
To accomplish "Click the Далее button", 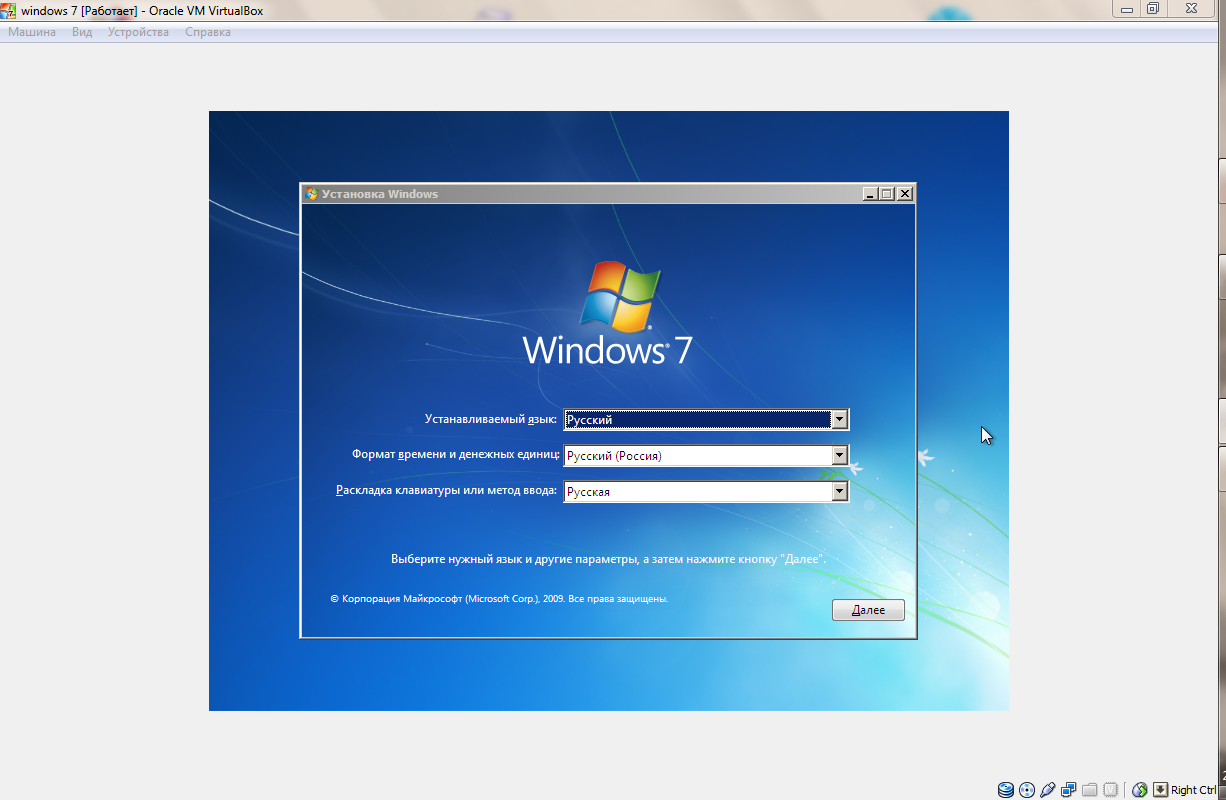I will 868,610.
